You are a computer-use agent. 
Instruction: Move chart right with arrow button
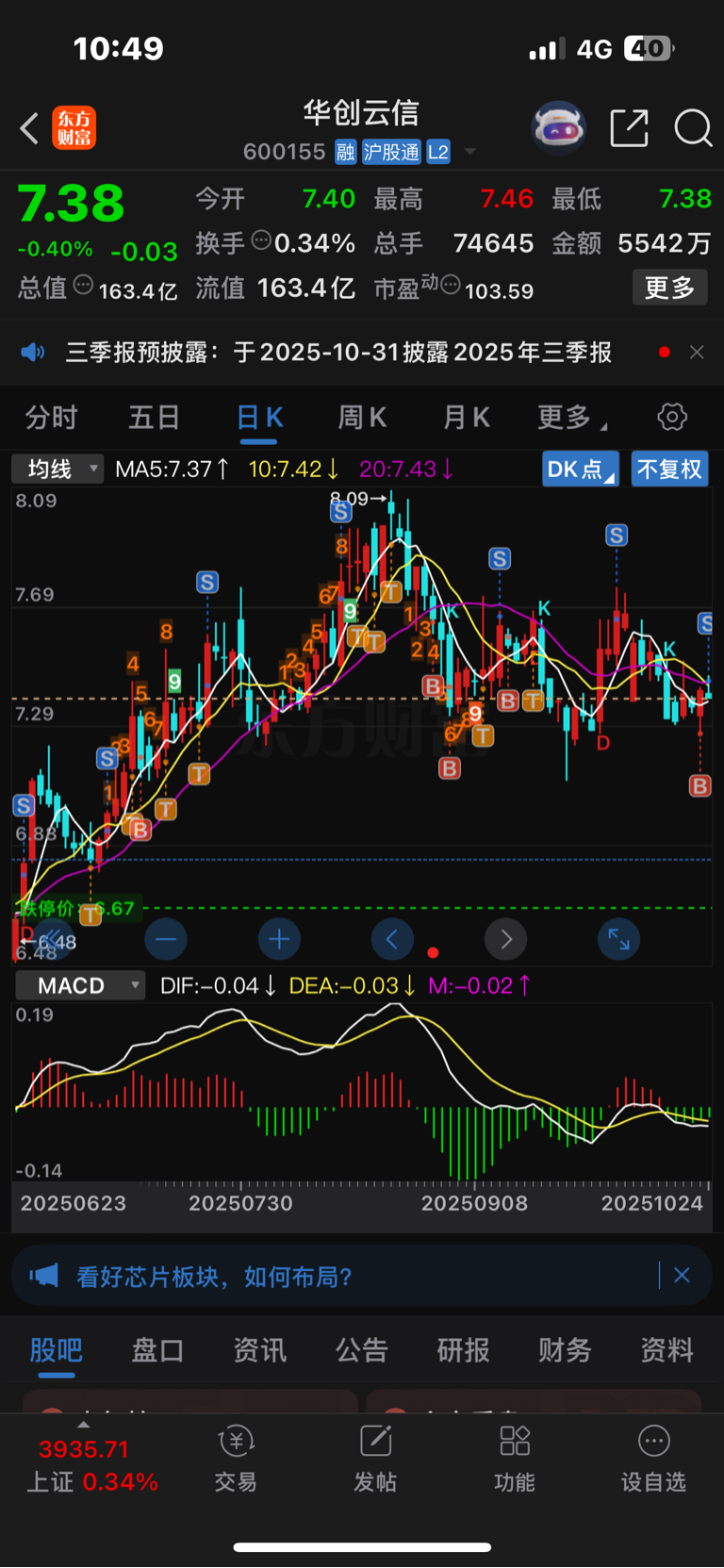tap(506, 939)
